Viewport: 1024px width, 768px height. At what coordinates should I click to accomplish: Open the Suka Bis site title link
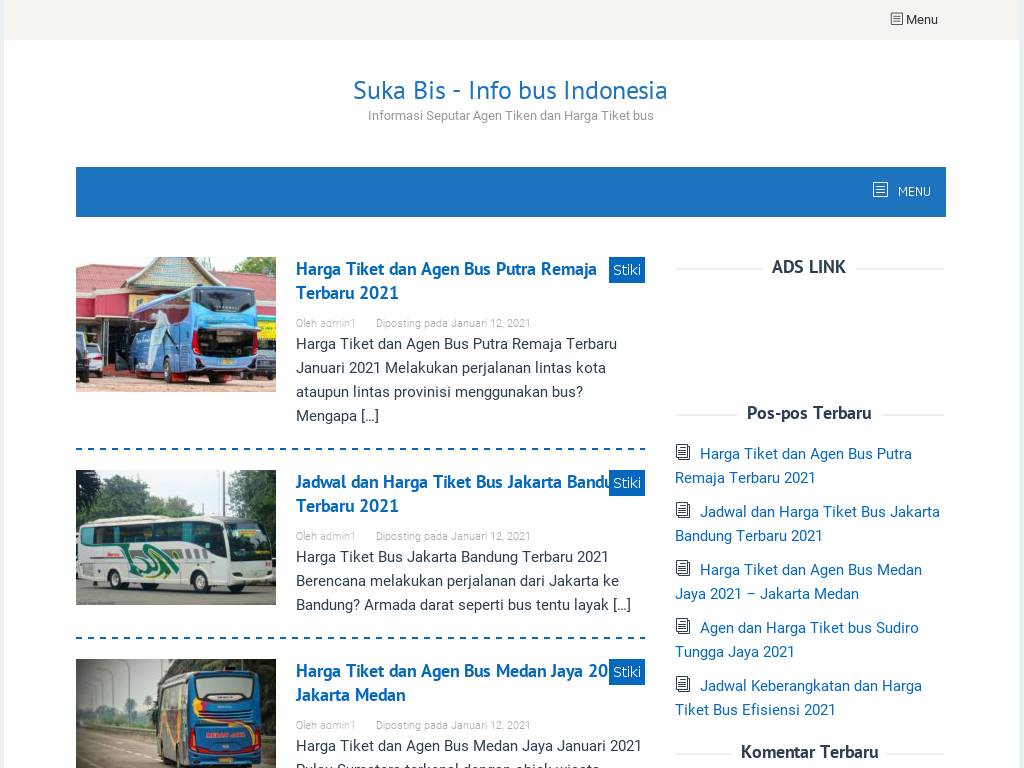[510, 90]
